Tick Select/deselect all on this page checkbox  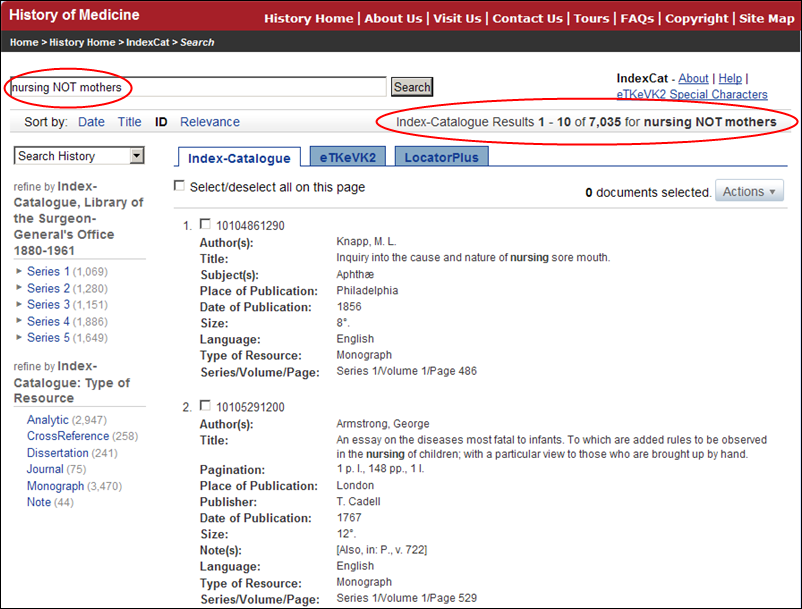[x=179, y=186]
